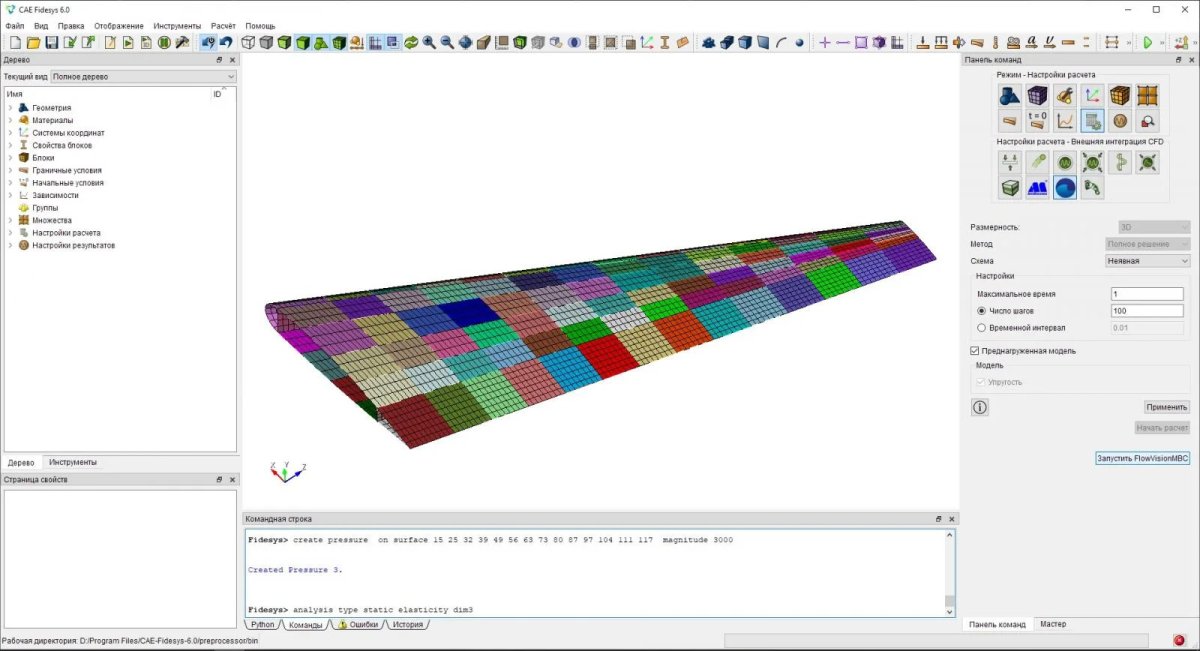Select the Число шагов radio button

[x=981, y=311]
